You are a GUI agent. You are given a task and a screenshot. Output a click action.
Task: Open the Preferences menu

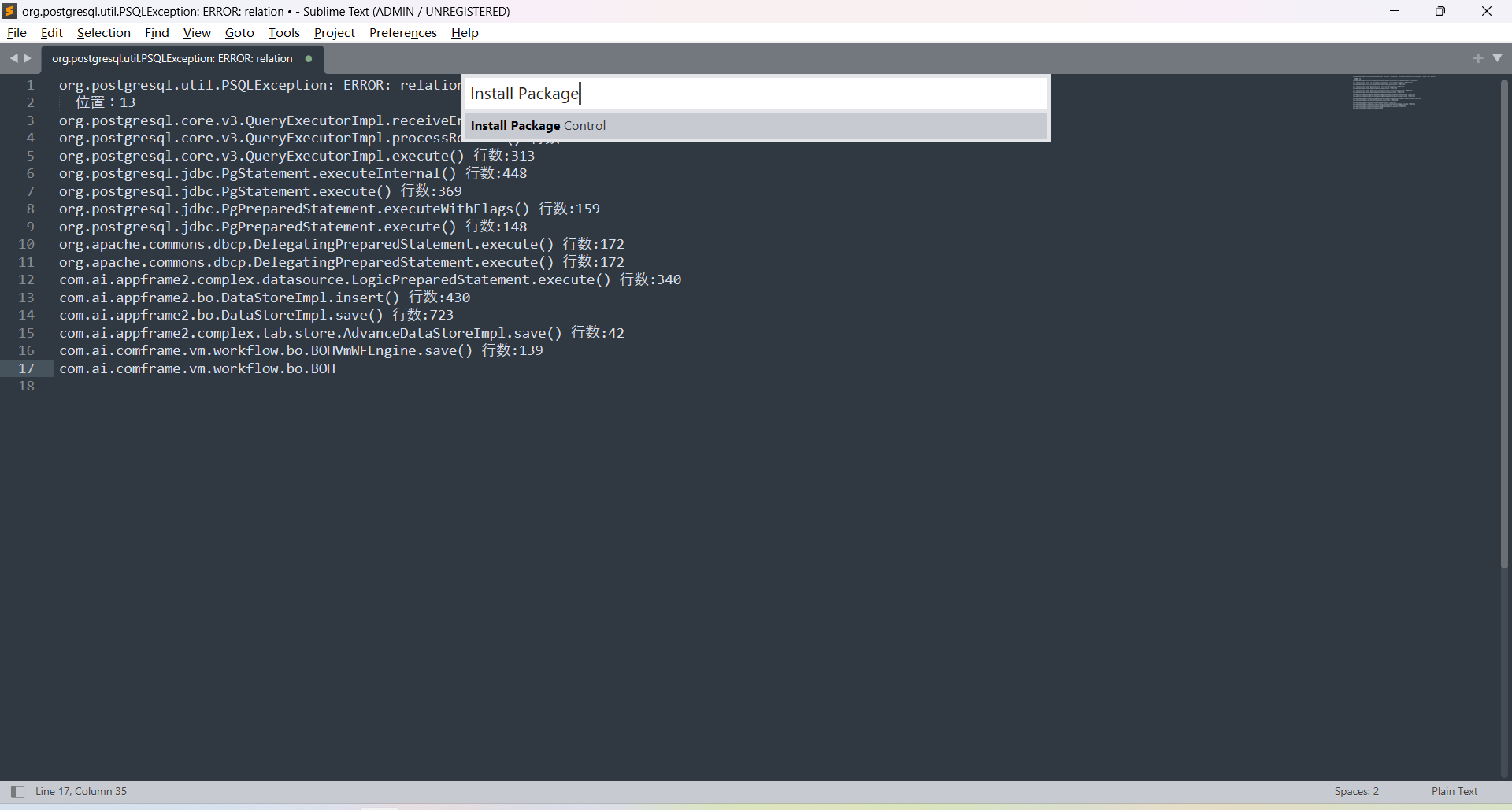pyautogui.click(x=402, y=32)
